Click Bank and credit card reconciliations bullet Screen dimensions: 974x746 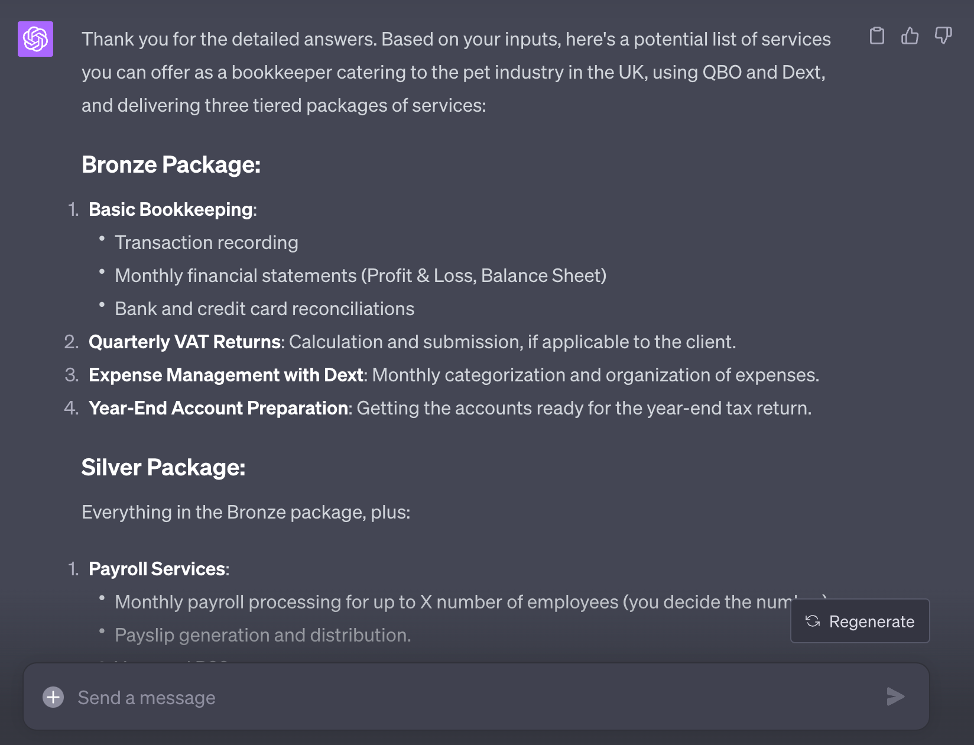point(264,308)
